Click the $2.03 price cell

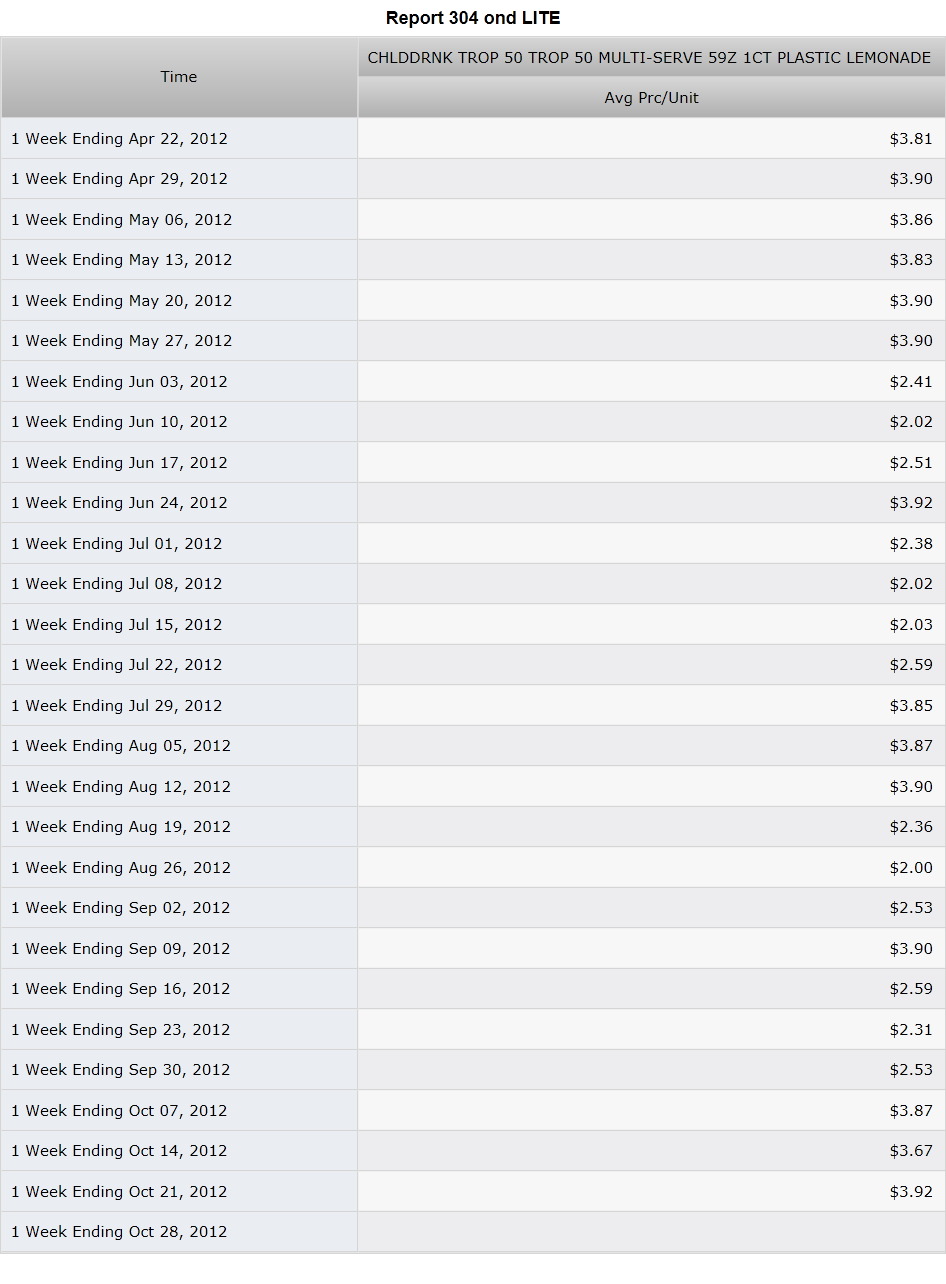(x=651, y=625)
